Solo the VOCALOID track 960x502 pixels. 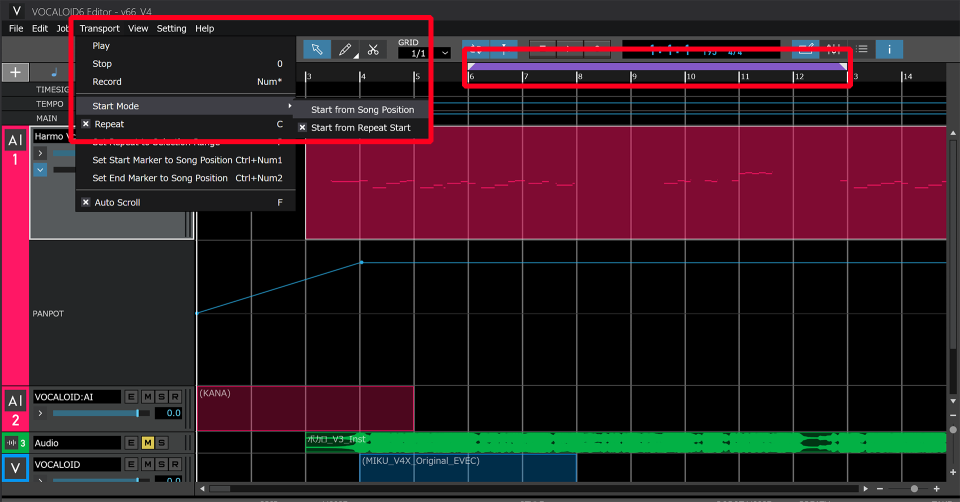[161, 464]
